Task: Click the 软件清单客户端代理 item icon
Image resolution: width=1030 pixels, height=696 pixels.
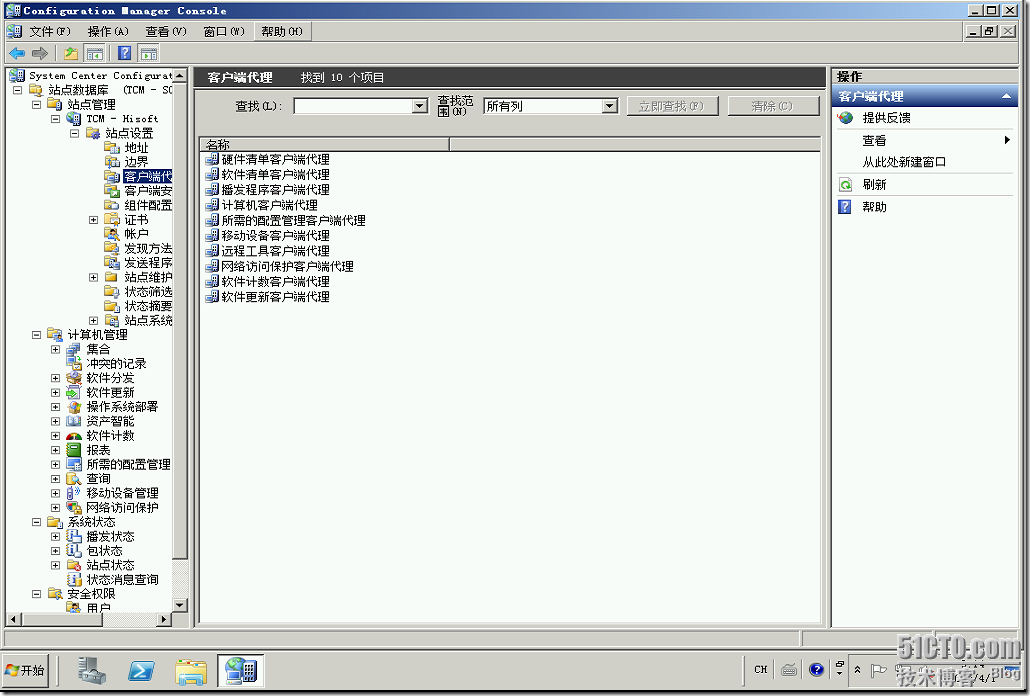Action: coord(212,174)
